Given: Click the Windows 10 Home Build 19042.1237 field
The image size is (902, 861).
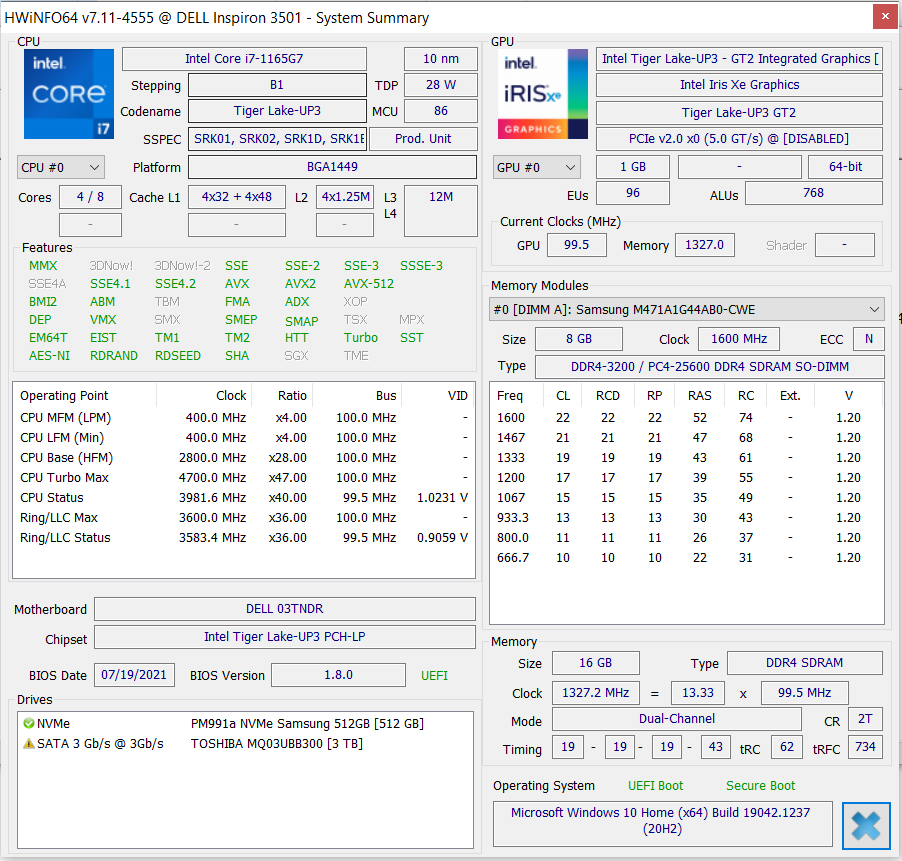Looking at the screenshot, I should (x=663, y=823).
